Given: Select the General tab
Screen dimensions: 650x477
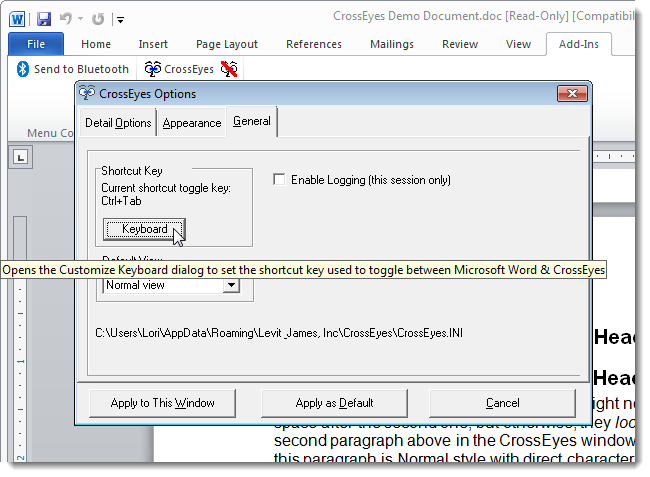Looking at the screenshot, I should coord(252,121).
